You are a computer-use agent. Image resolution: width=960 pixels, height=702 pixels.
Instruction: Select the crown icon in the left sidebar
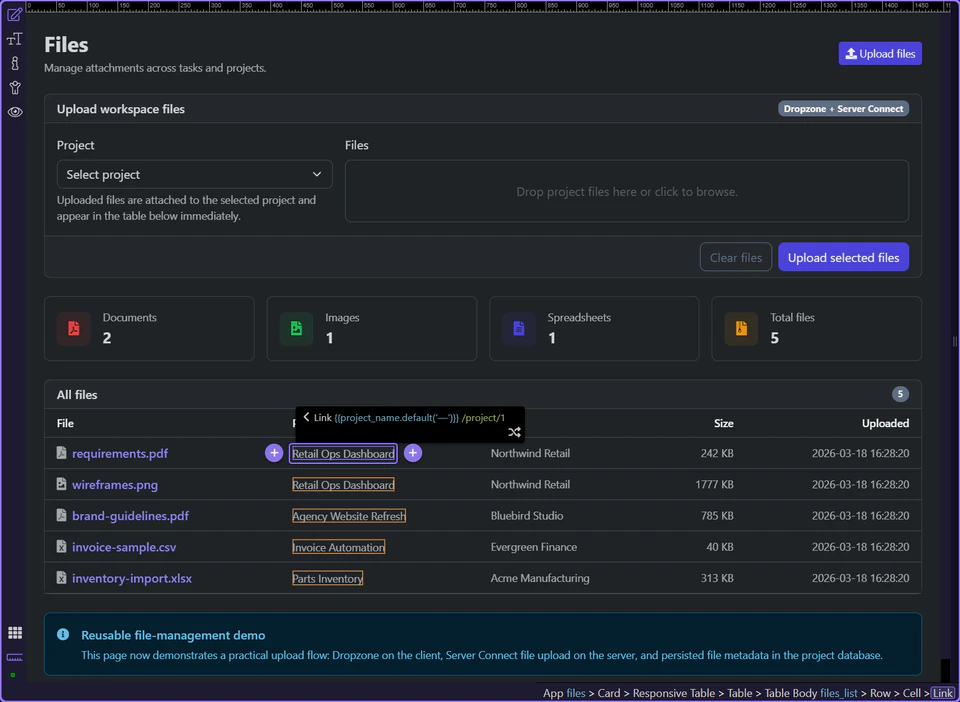pos(14,87)
